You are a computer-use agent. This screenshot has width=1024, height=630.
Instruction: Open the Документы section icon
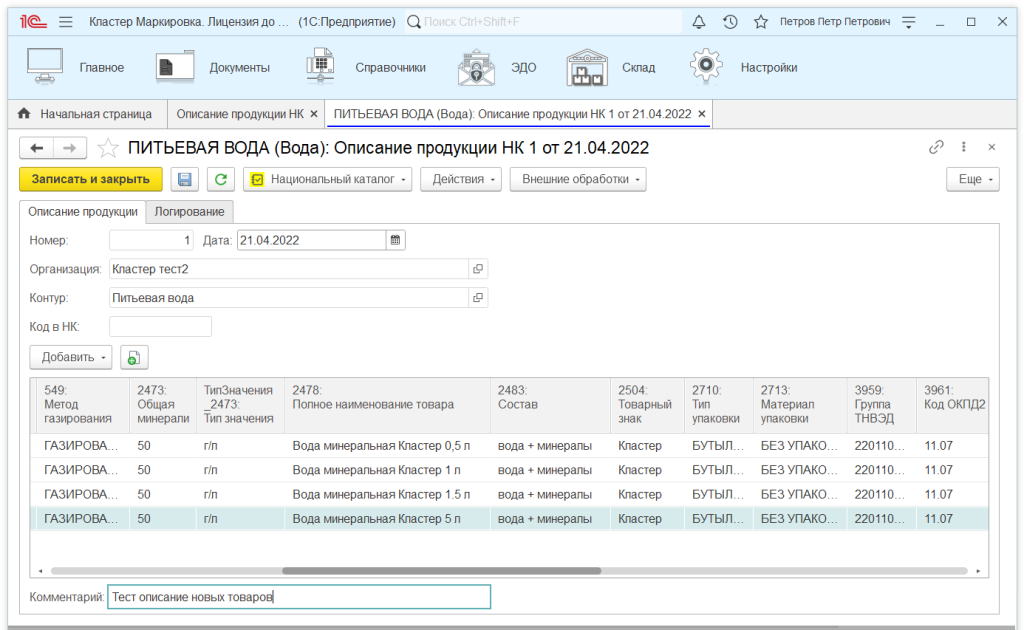[x=175, y=66]
